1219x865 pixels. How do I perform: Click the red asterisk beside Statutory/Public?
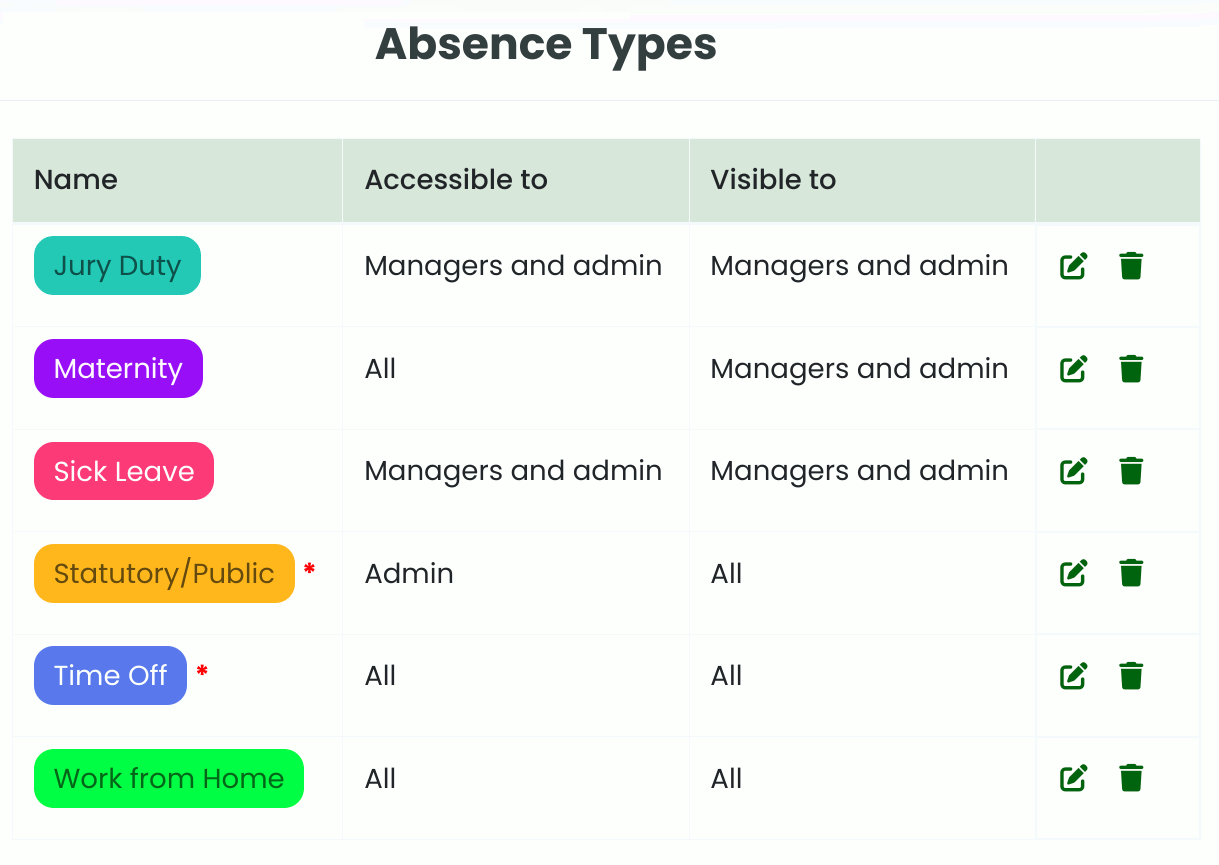coord(310,568)
